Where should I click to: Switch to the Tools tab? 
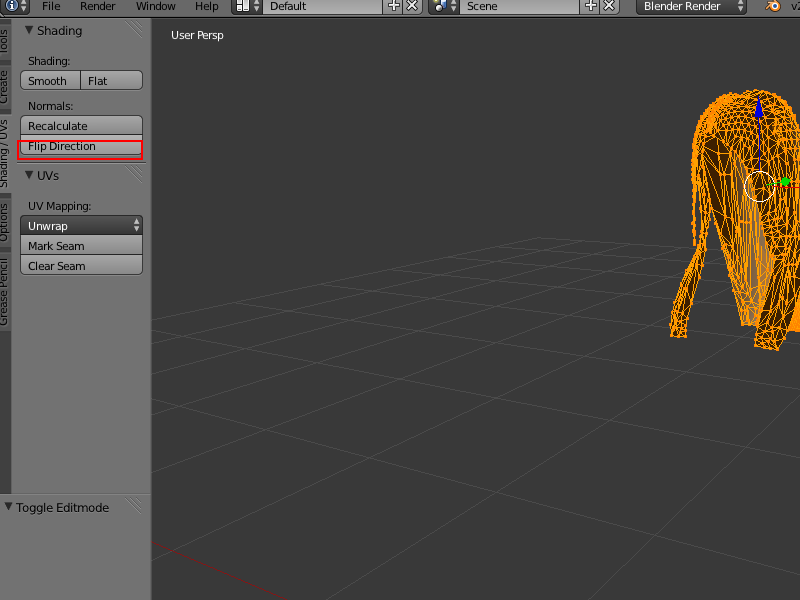[5, 41]
